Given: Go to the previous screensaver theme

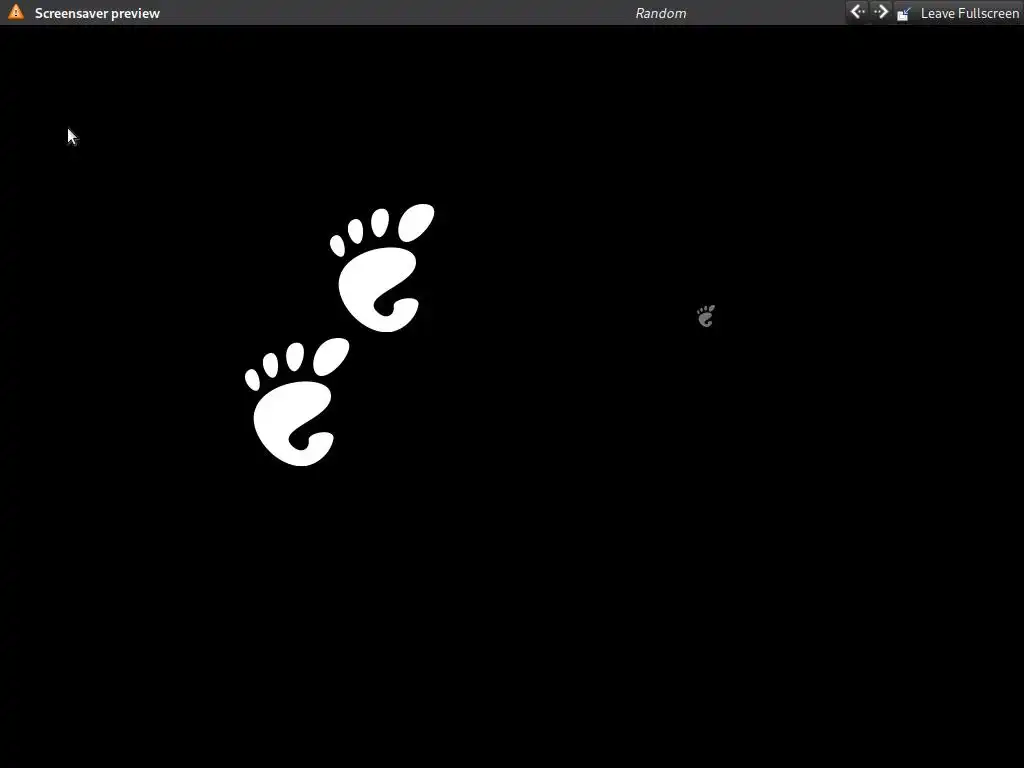Looking at the screenshot, I should (857, 12).
